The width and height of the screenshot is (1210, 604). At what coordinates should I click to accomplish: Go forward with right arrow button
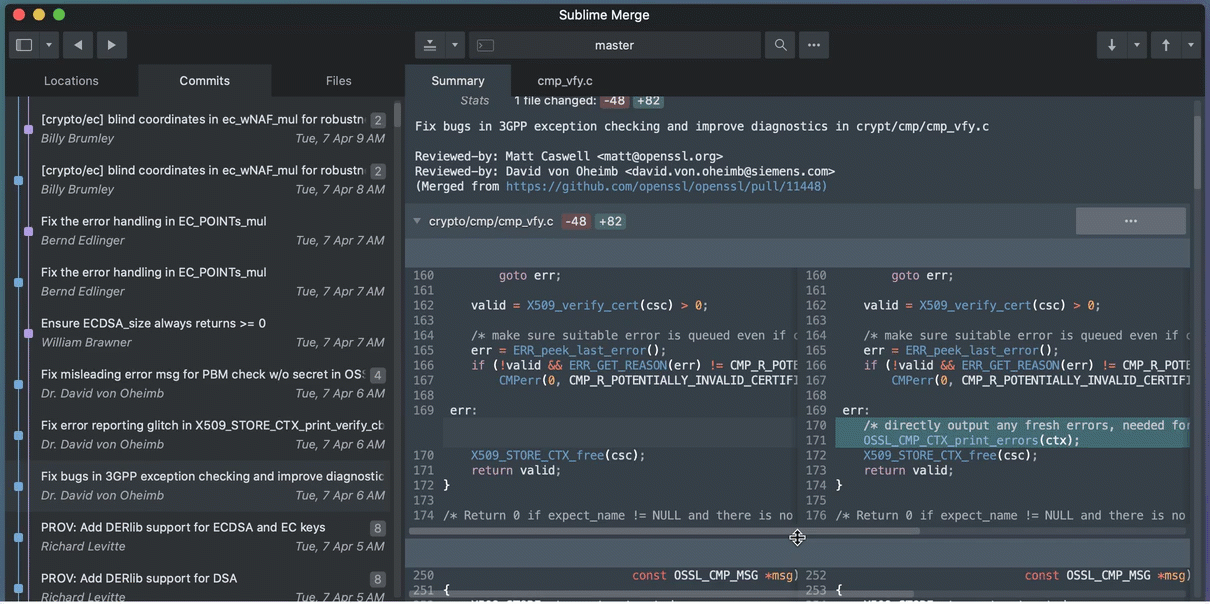[x=111, y=45]
